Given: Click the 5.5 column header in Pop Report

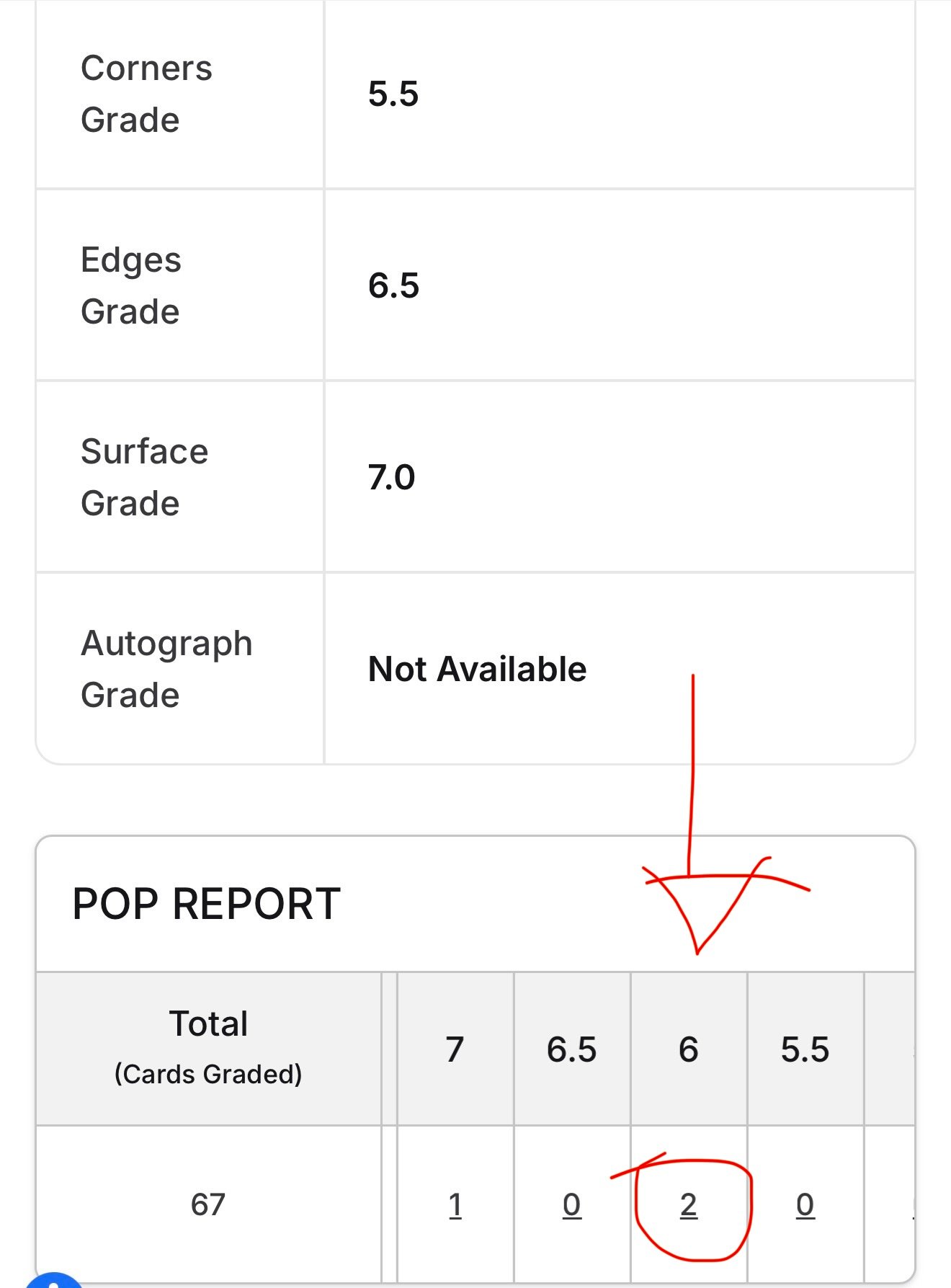Looking at the screenshot, I should (x=805, y=1049).
